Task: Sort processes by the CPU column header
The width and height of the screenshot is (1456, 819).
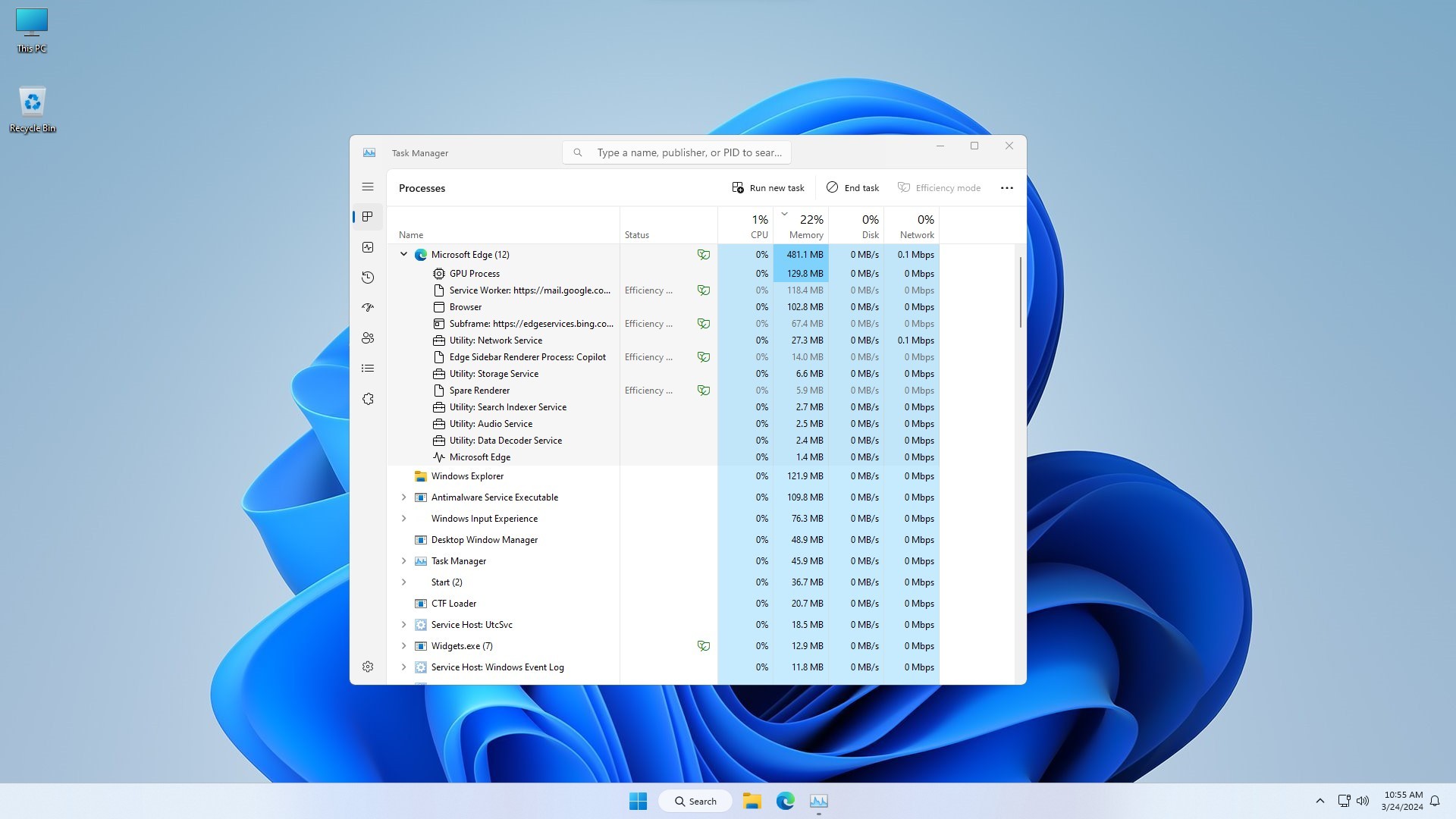Action: [758, 224]
